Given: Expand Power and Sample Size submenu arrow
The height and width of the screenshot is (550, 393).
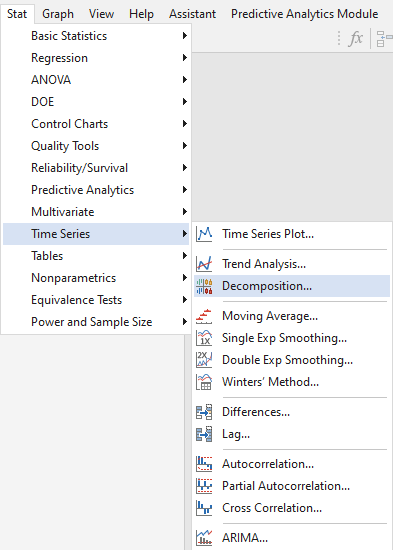Looking at the screenshot, I should (x=185, y=322).
